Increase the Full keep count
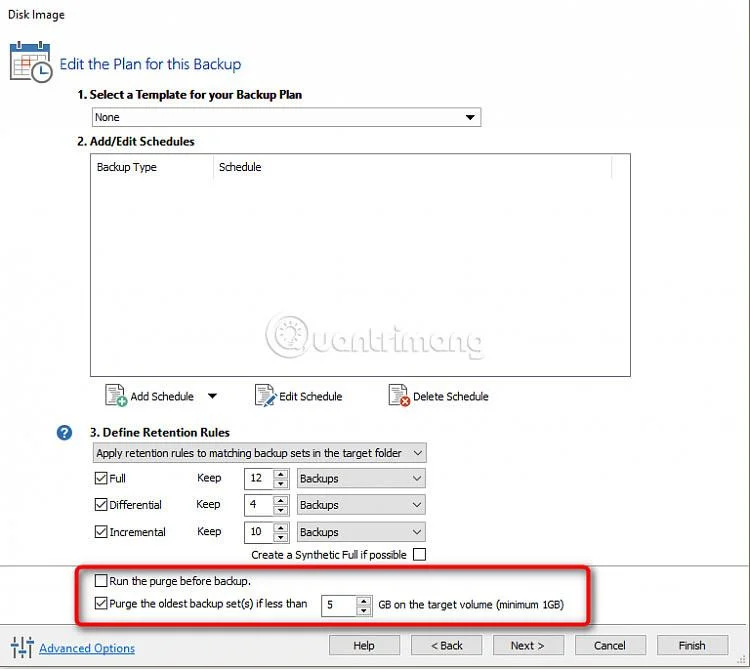 pos(281,473)
